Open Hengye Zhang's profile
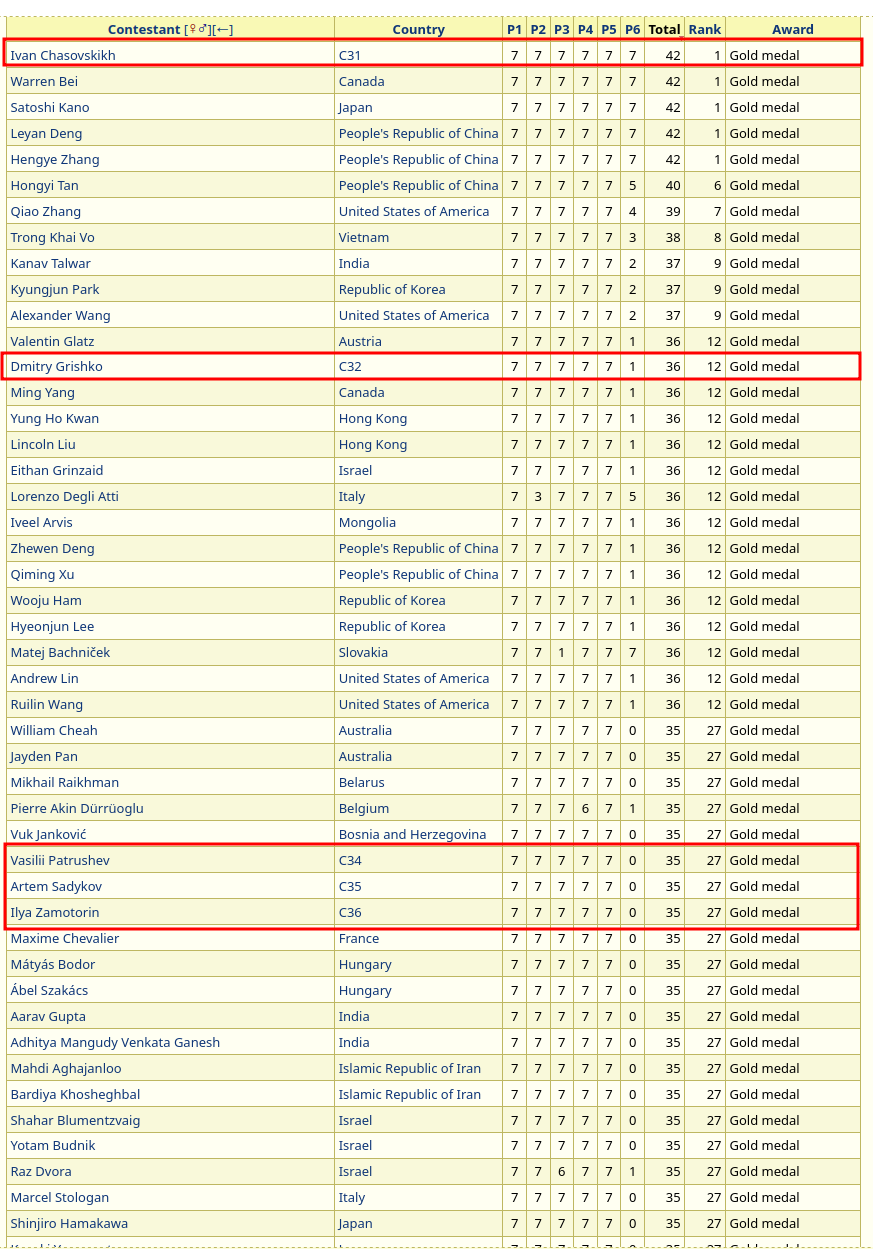The width and height of the screenshot is (873, 1249). click(55, 159)
